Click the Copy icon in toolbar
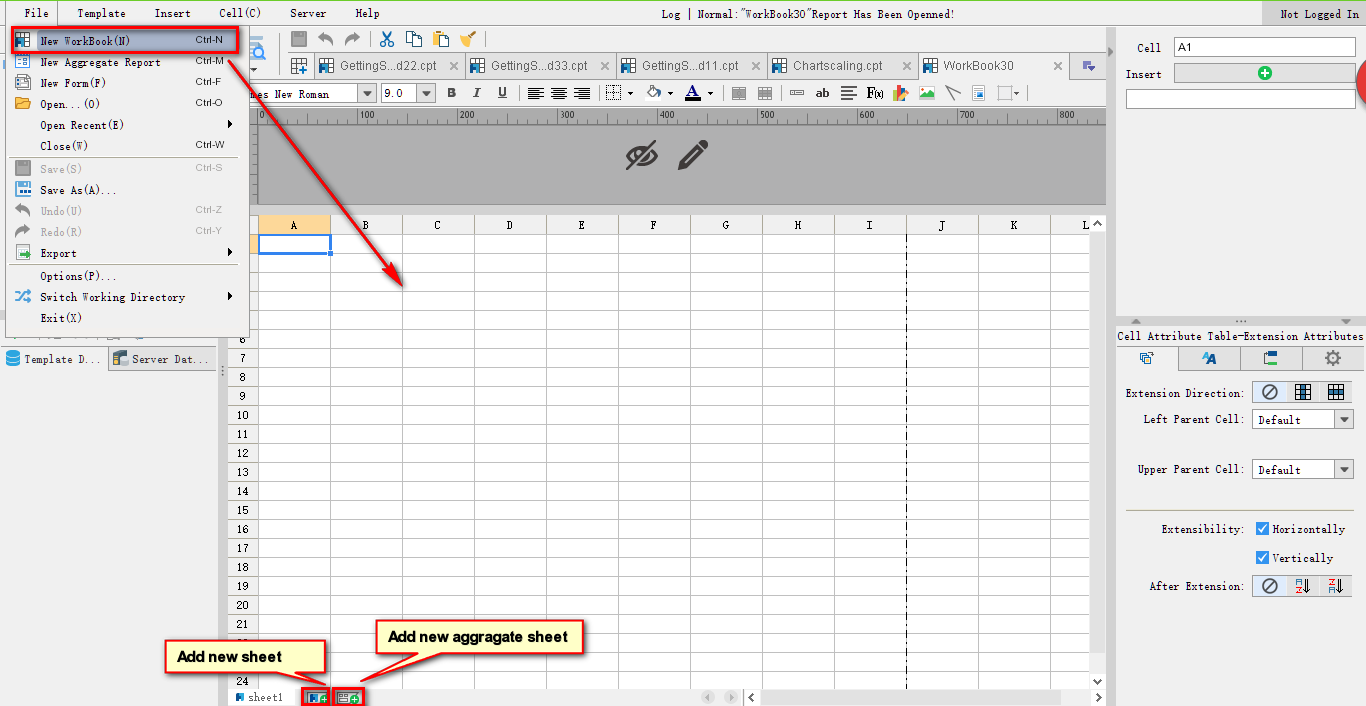The width and height of the screenshot is (1366, 706). 414,39
